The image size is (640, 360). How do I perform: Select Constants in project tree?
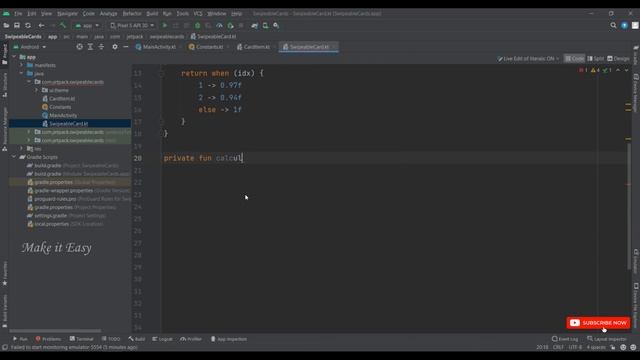pos(60,107)
